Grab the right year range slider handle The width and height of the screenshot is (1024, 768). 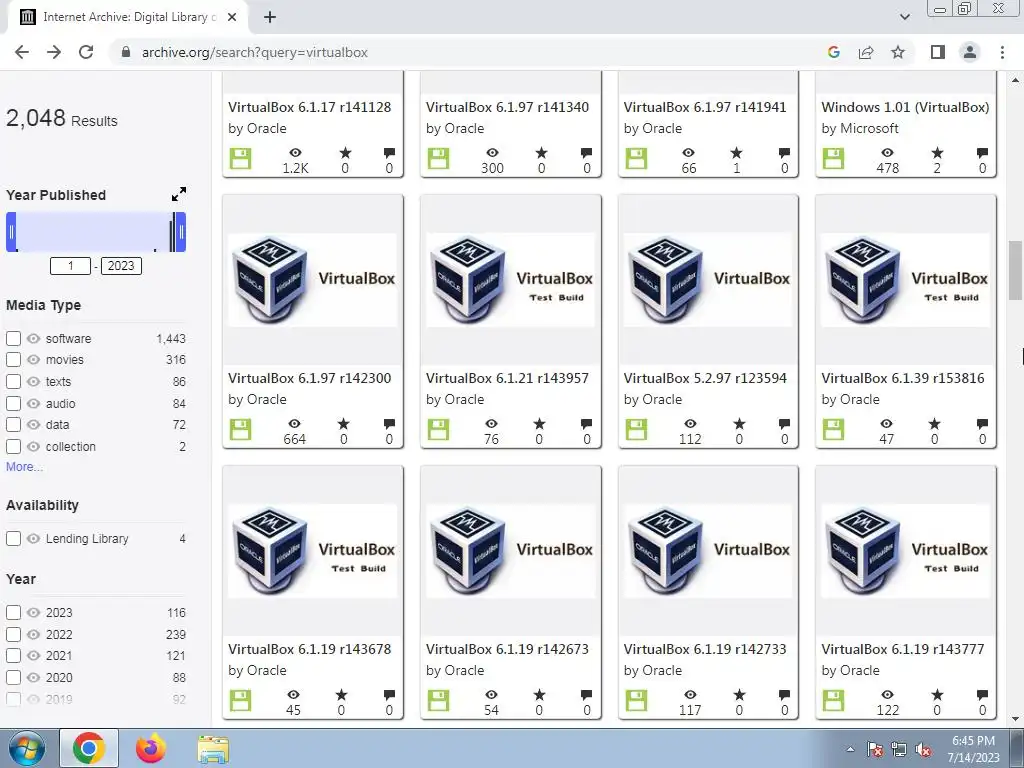tap(181, 232)
